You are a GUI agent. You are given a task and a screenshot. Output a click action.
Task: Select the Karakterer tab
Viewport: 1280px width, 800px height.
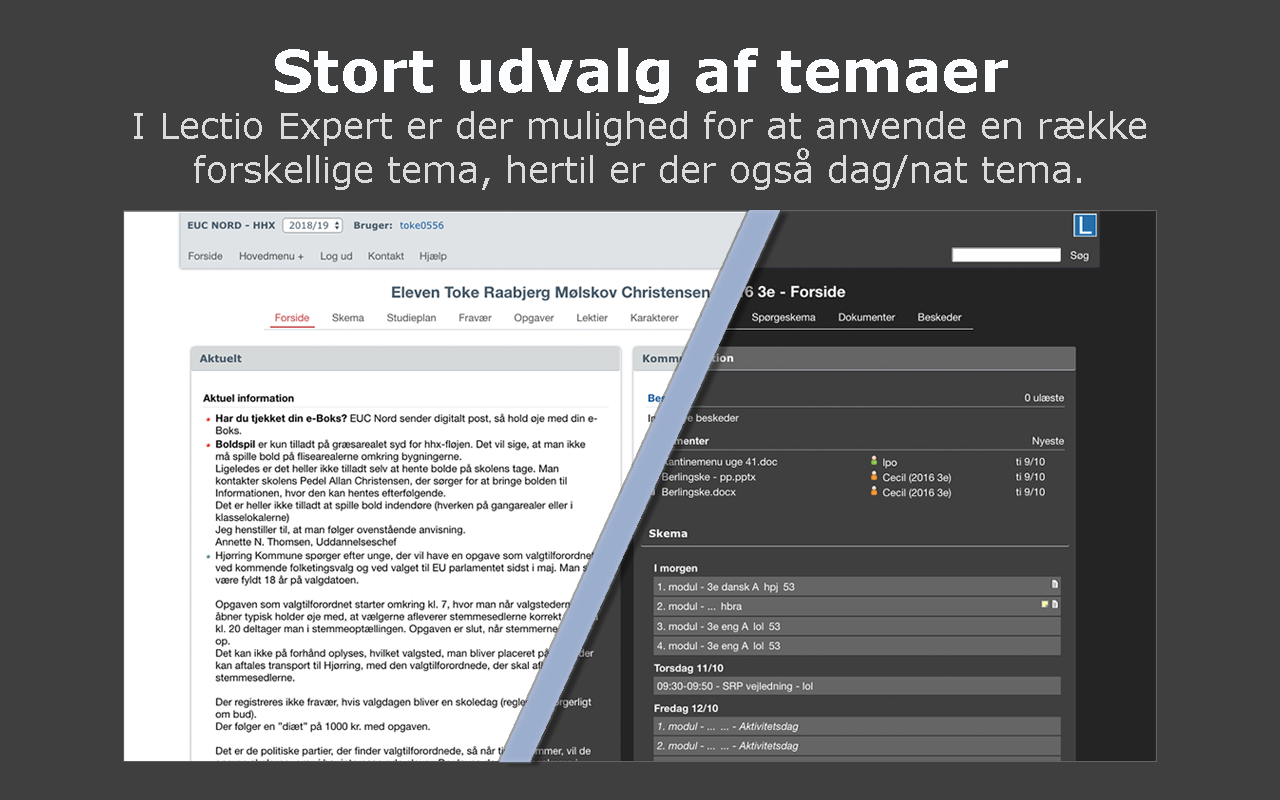coord(654,318)
